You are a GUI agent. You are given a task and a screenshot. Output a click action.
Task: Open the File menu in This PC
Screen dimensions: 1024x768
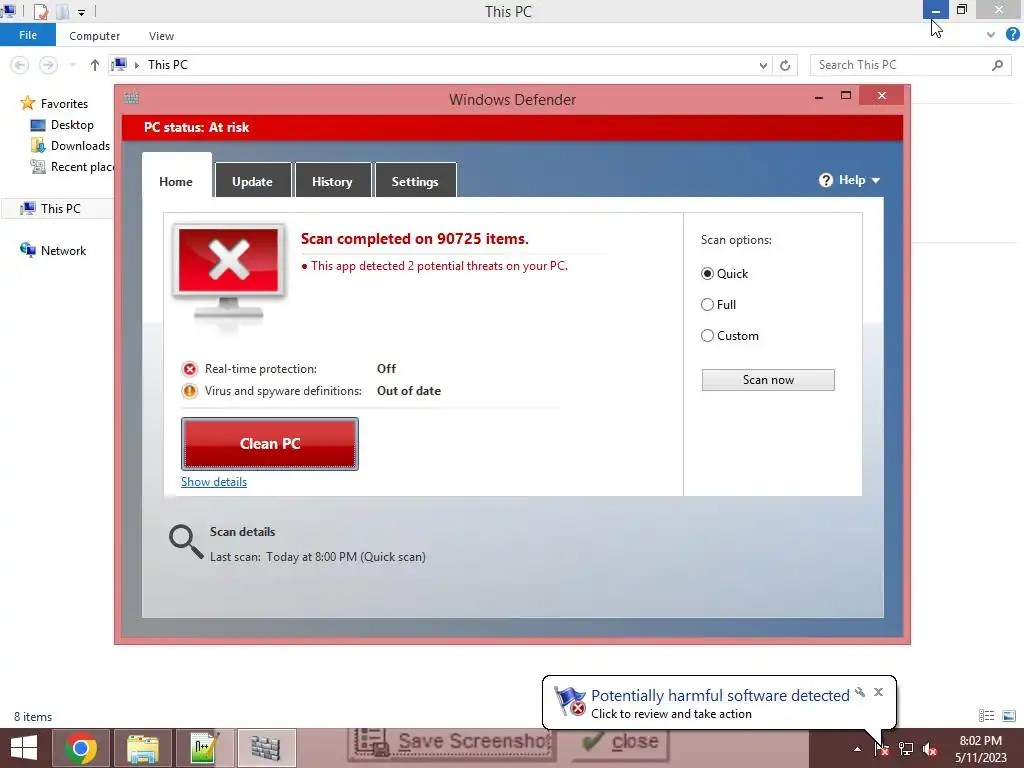[28, 35]
